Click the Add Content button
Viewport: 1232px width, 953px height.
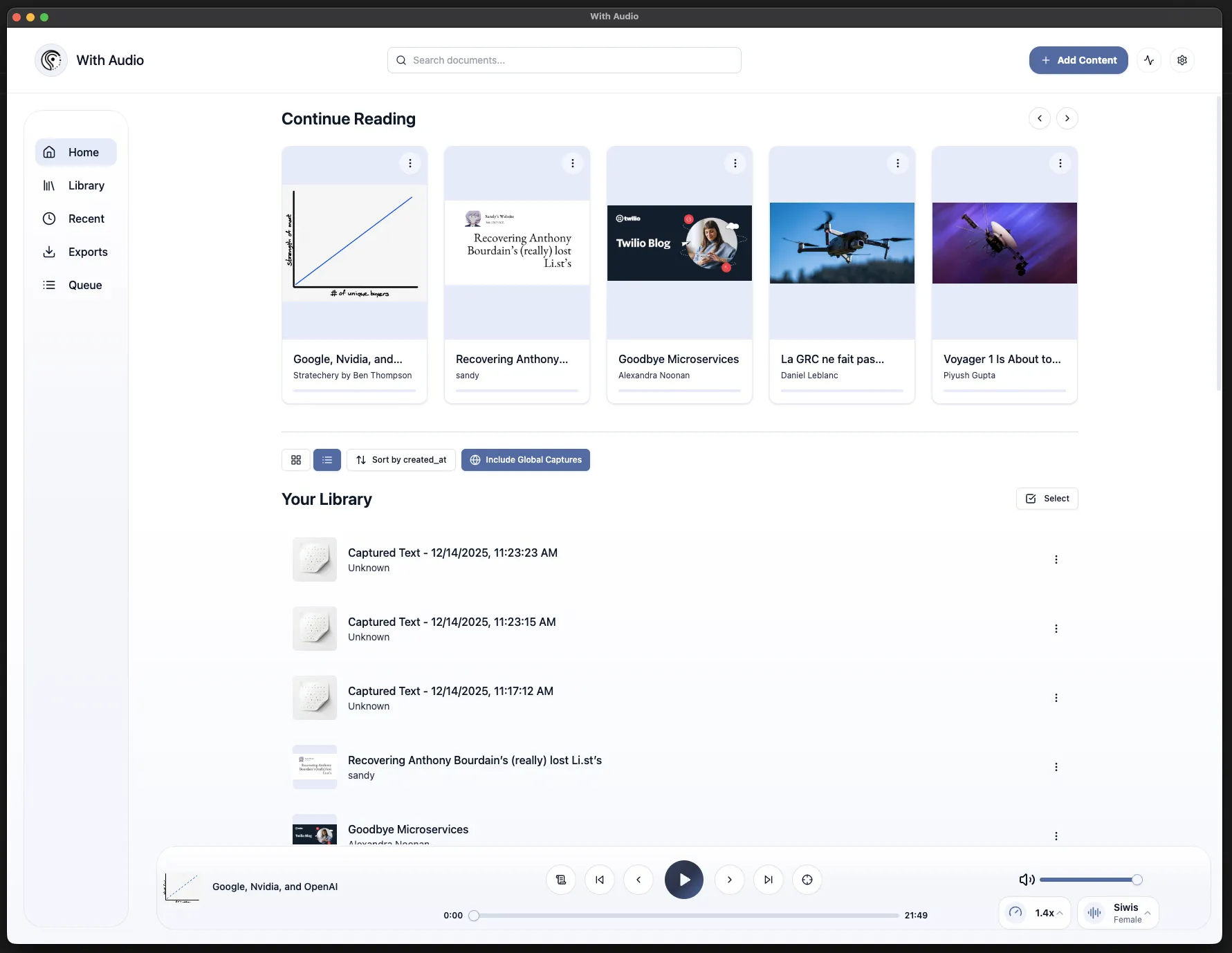(1078, 60)
